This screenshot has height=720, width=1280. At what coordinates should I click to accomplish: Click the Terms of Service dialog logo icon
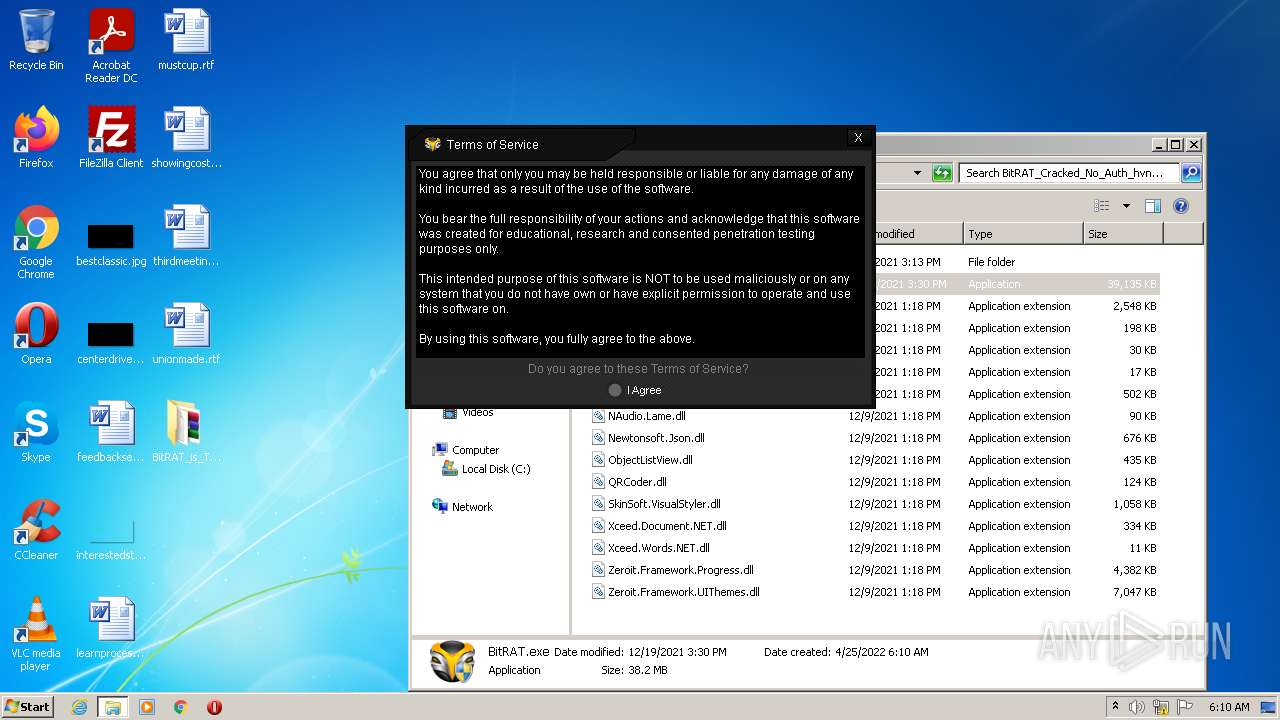coord(432,144)
